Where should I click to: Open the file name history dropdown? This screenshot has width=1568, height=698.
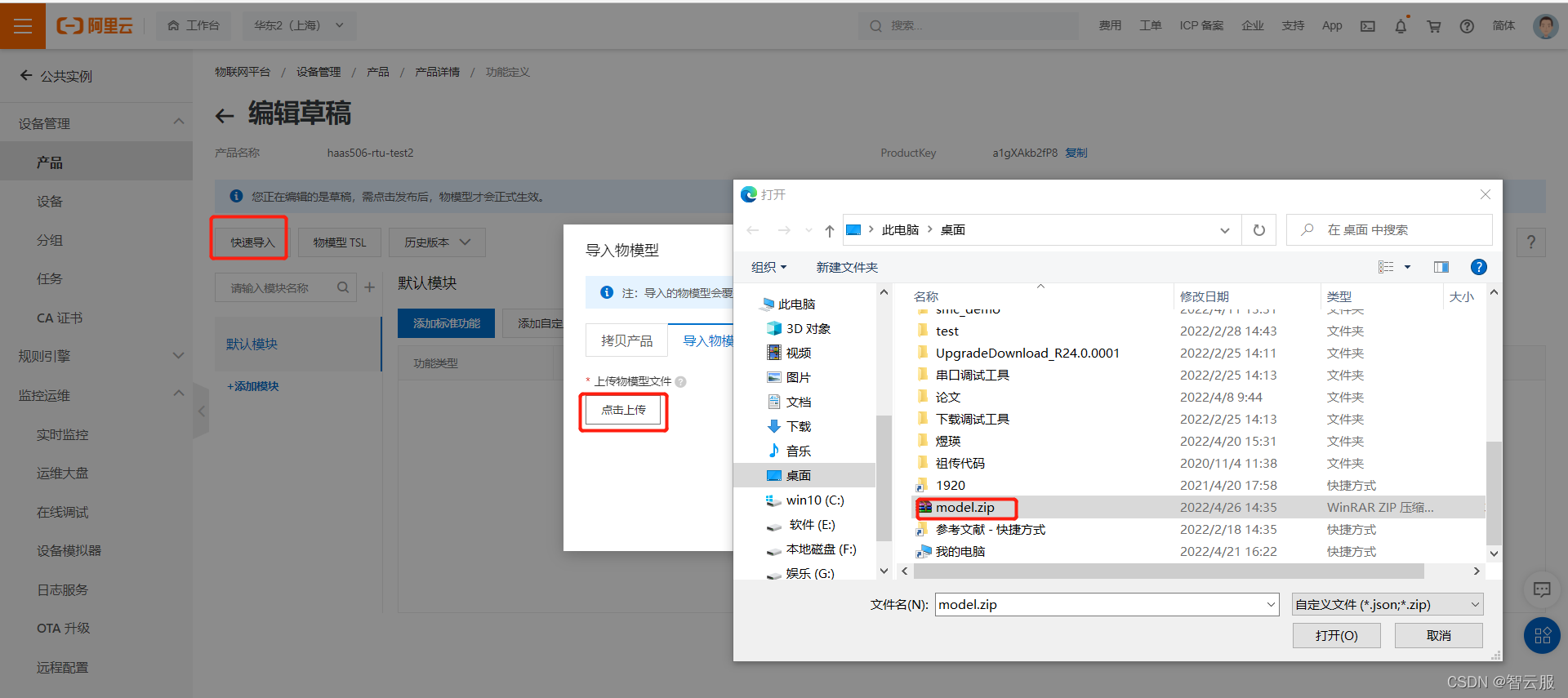[1271, 604]
